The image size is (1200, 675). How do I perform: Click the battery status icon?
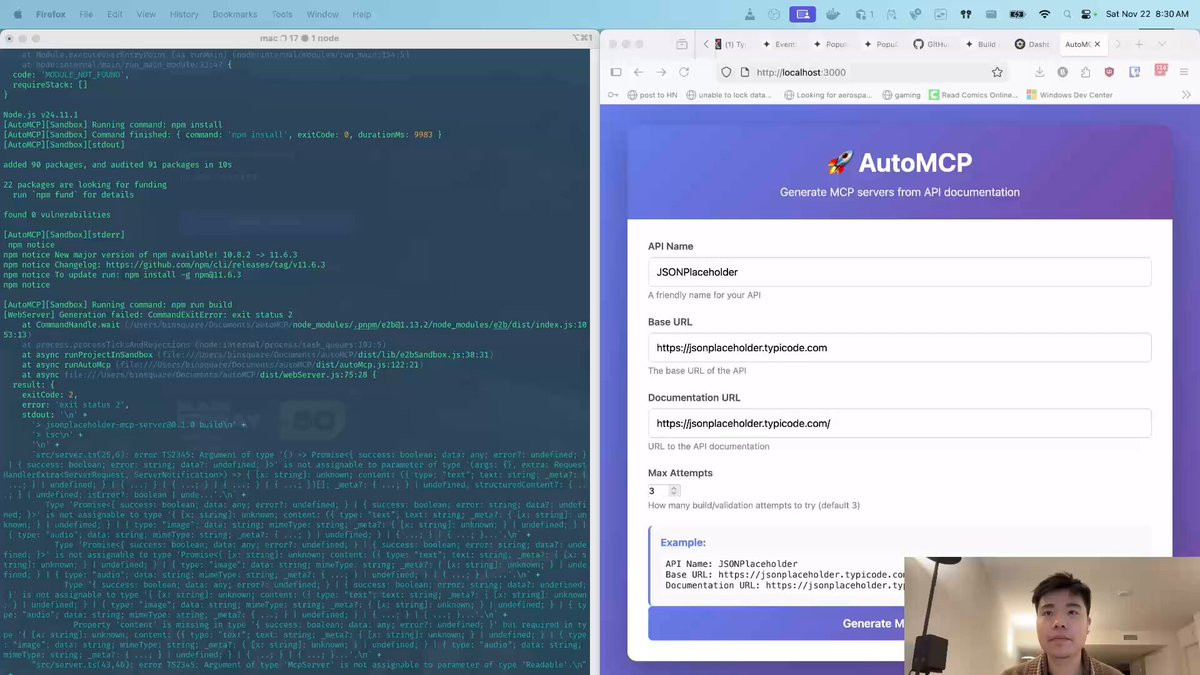[x=1017, y=14]
